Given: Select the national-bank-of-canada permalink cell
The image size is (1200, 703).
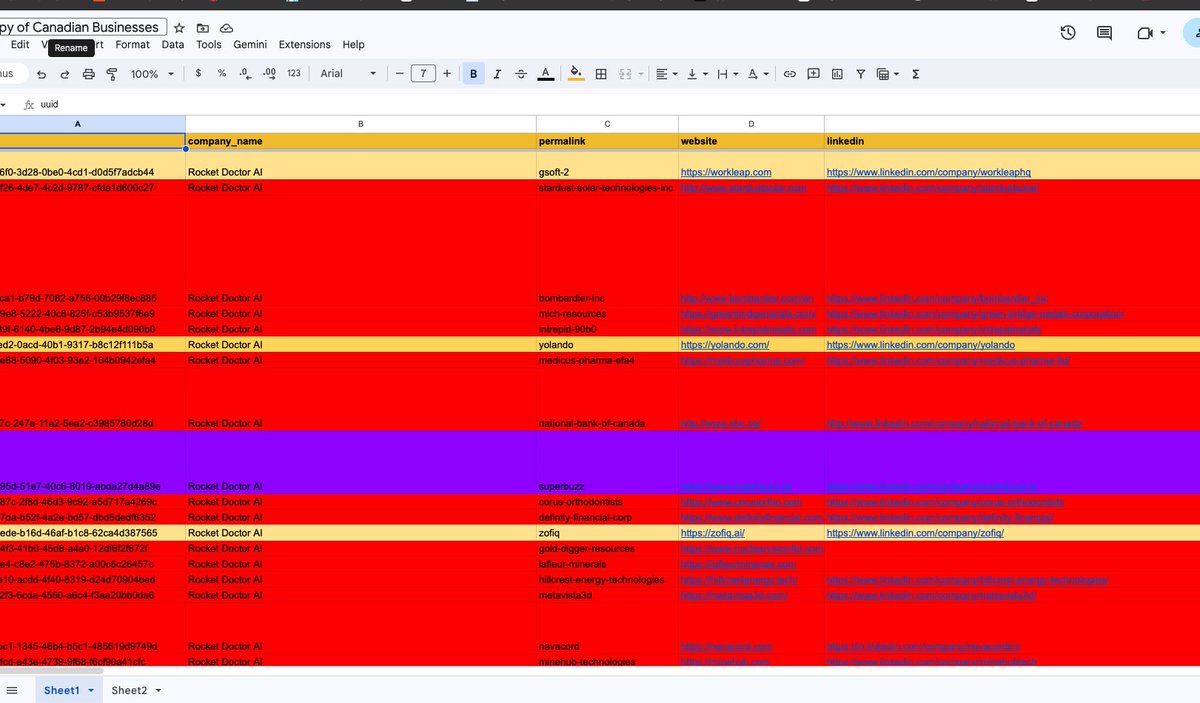Looking at the screenshot, I should point(607,399).
